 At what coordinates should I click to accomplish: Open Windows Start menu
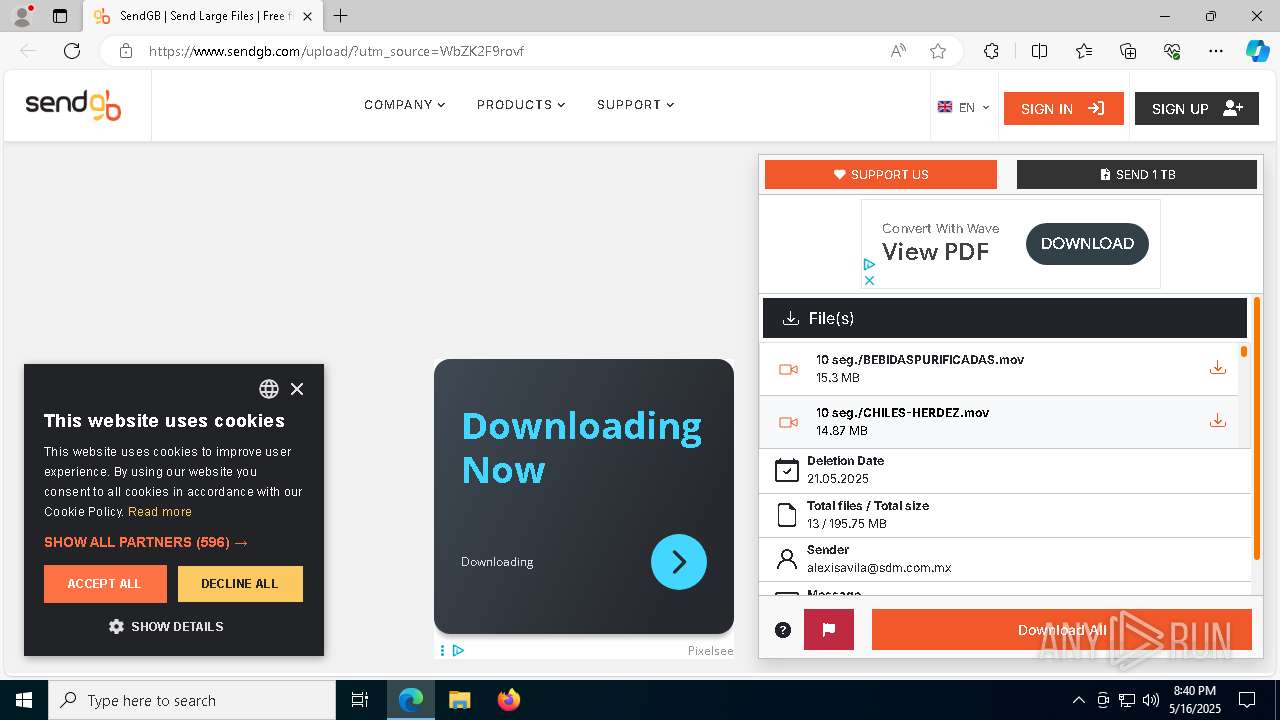(x=24, y=700)
